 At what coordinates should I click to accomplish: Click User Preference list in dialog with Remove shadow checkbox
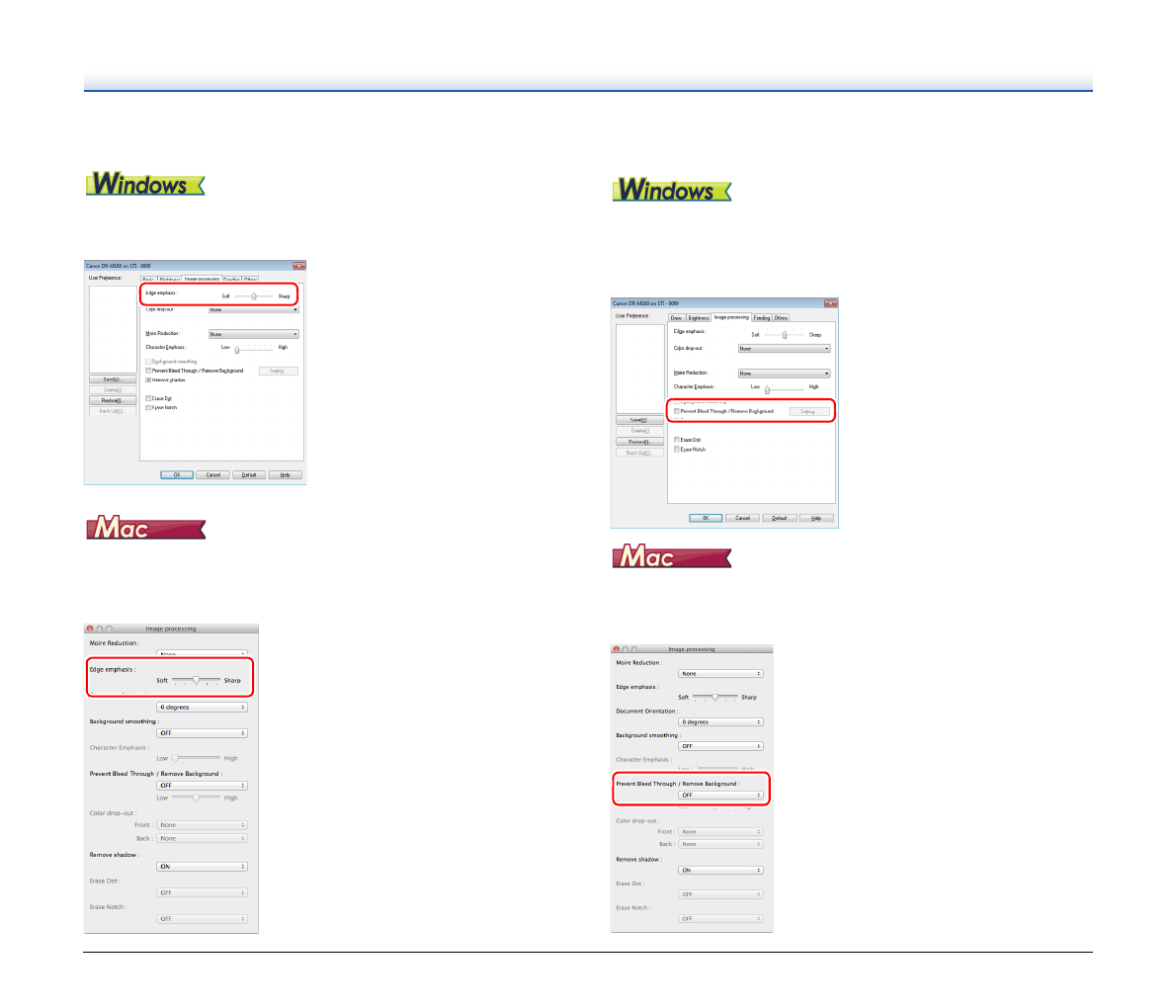(113, 328)
